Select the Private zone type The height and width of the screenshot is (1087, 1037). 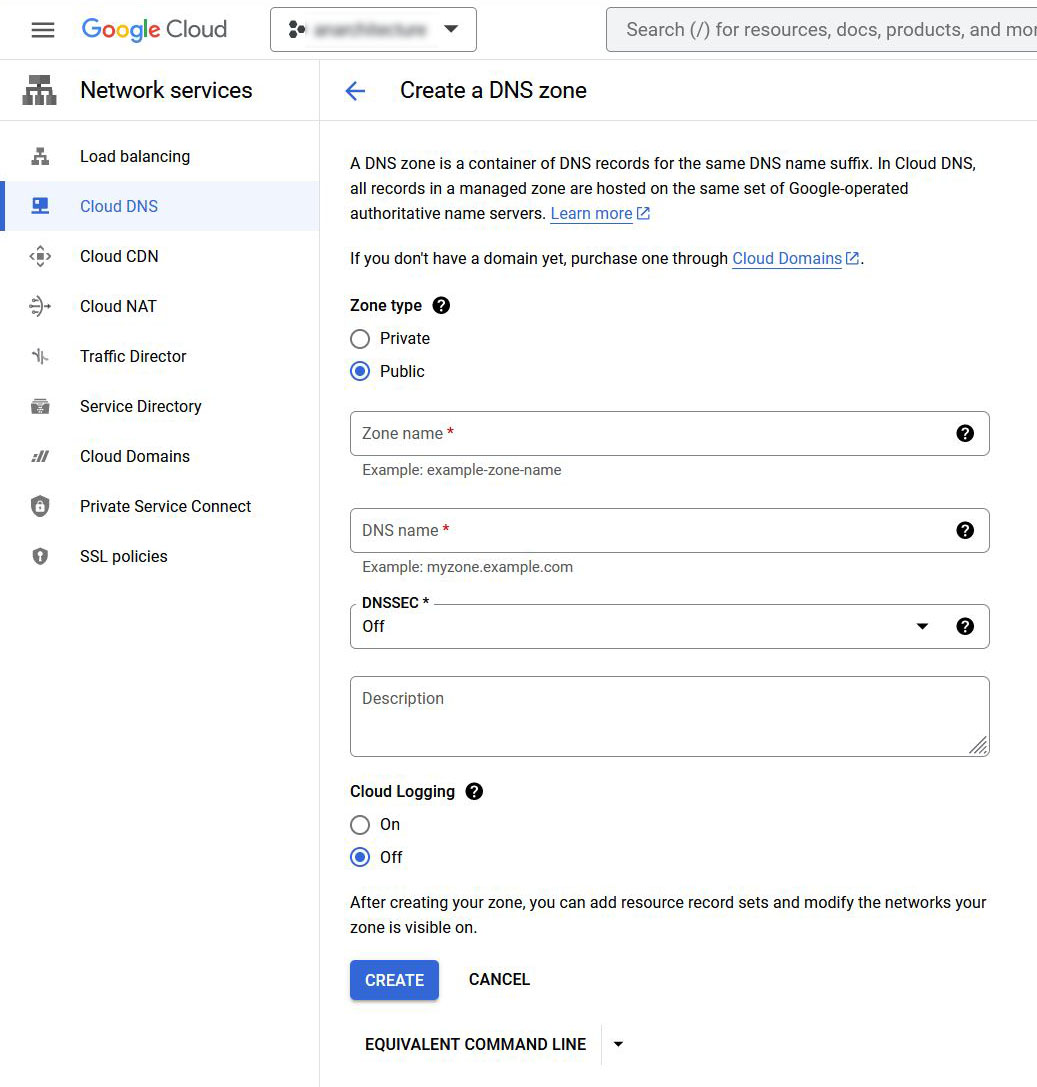(360, 339)
